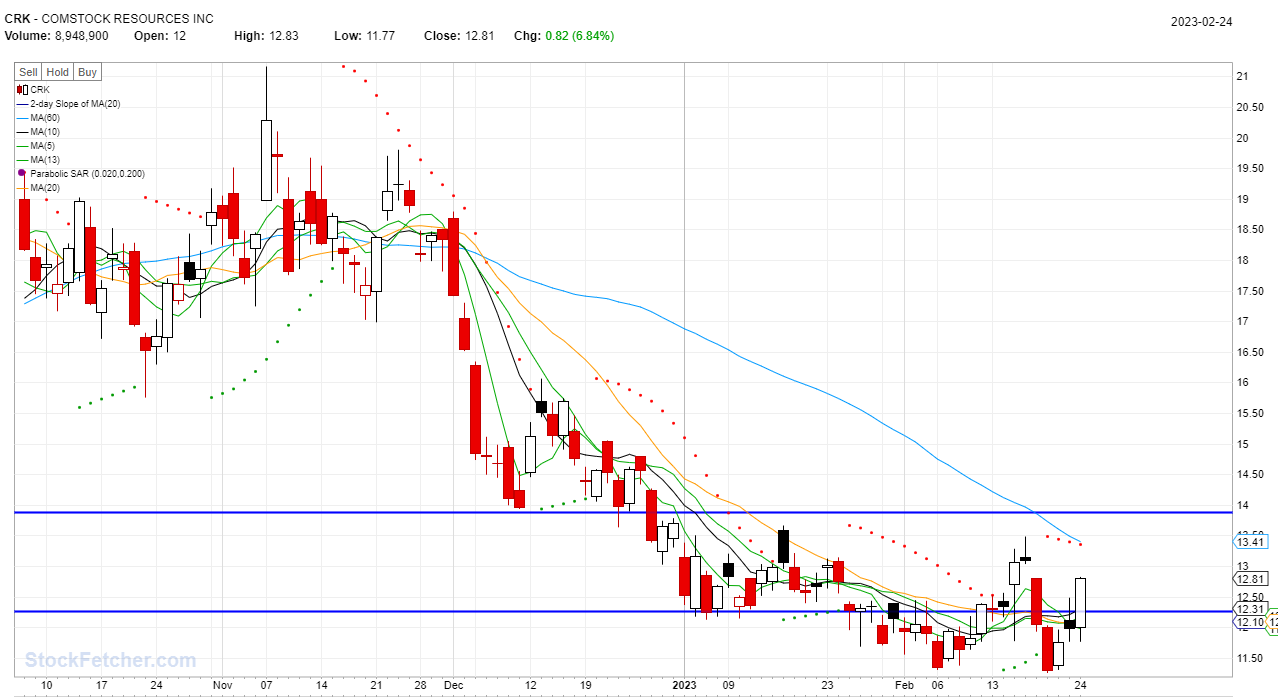Click the 09 date axis label
This screenshot has width=1278, height=697.
click(729, 685)
